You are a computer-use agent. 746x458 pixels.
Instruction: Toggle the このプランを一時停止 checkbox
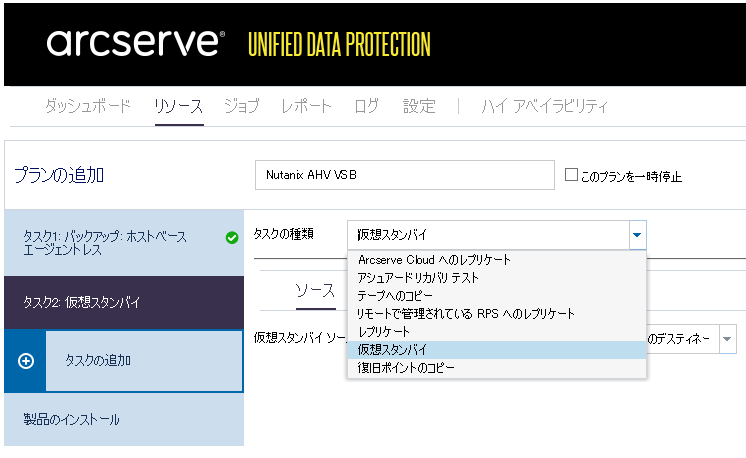[x=571, y=175]
